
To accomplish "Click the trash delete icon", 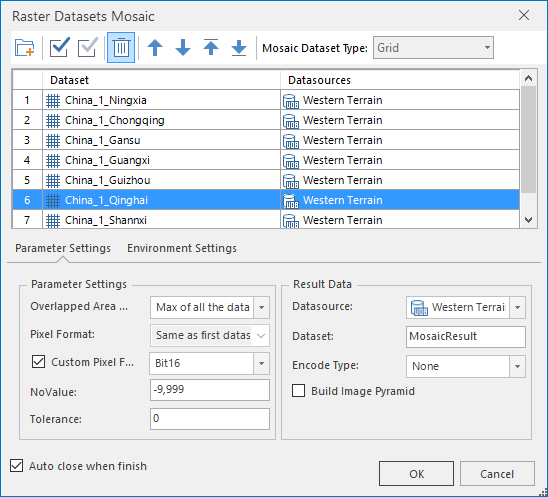I will 121,48.
